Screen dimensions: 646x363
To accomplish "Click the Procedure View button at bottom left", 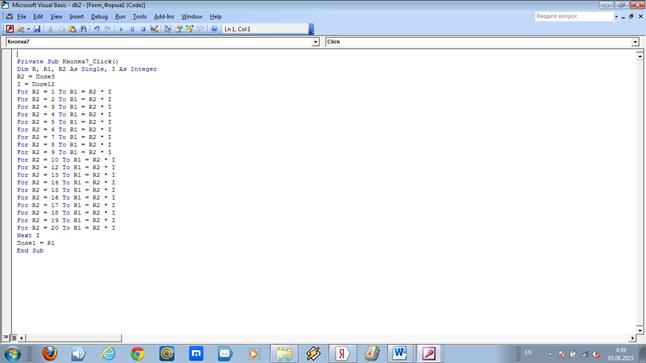I will [5, 337].
